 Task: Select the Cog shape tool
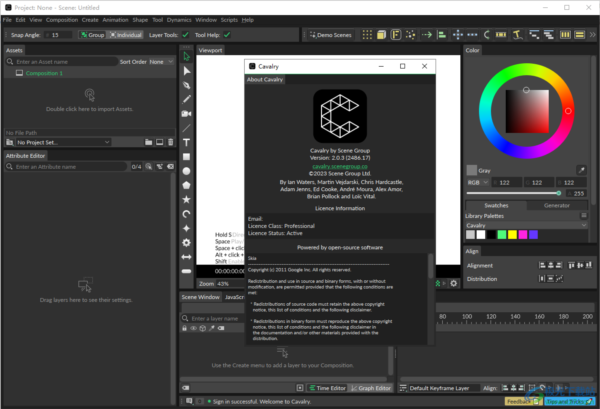pos(186,243)
